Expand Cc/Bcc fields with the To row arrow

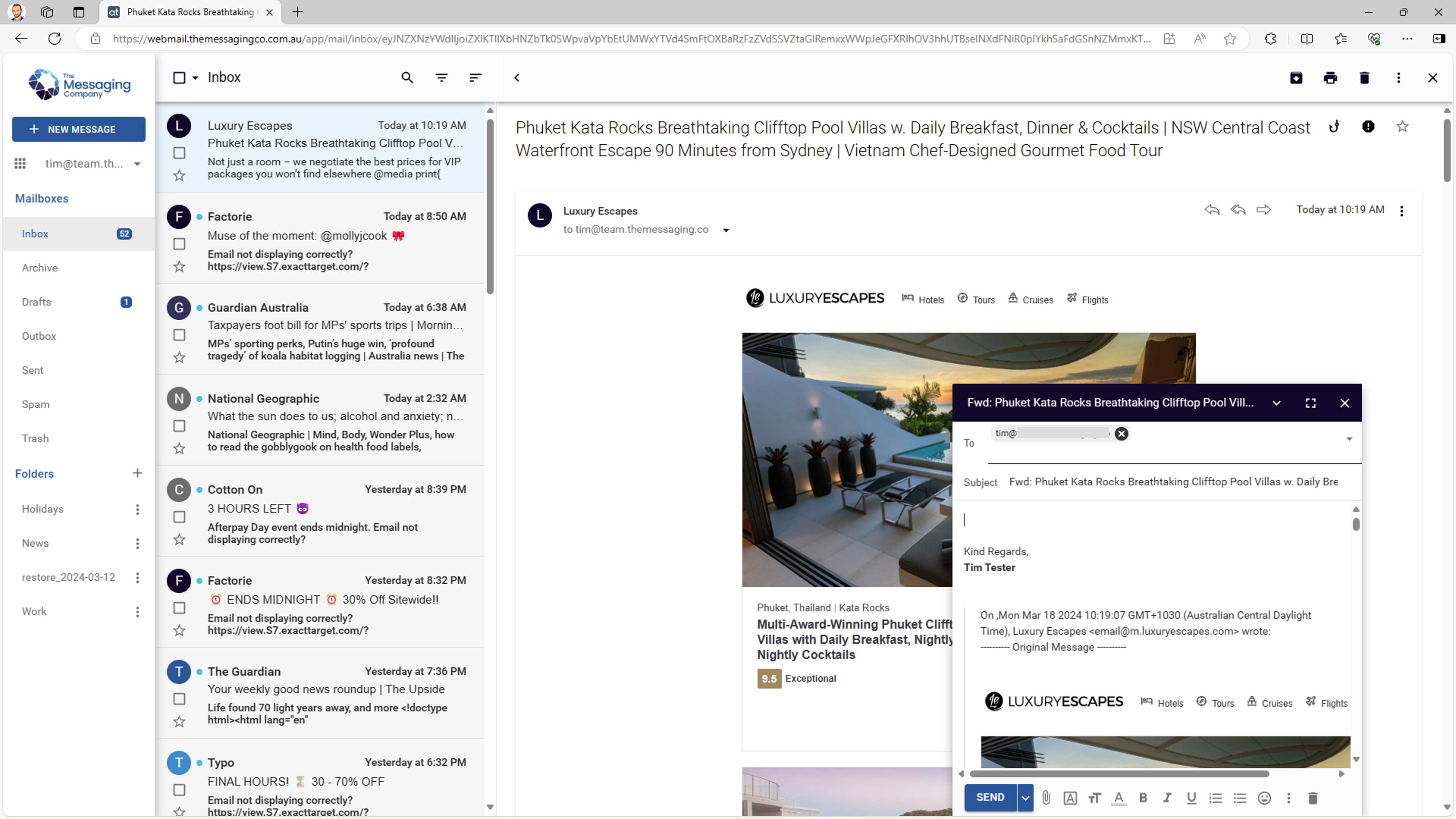tap(1349, 439)
